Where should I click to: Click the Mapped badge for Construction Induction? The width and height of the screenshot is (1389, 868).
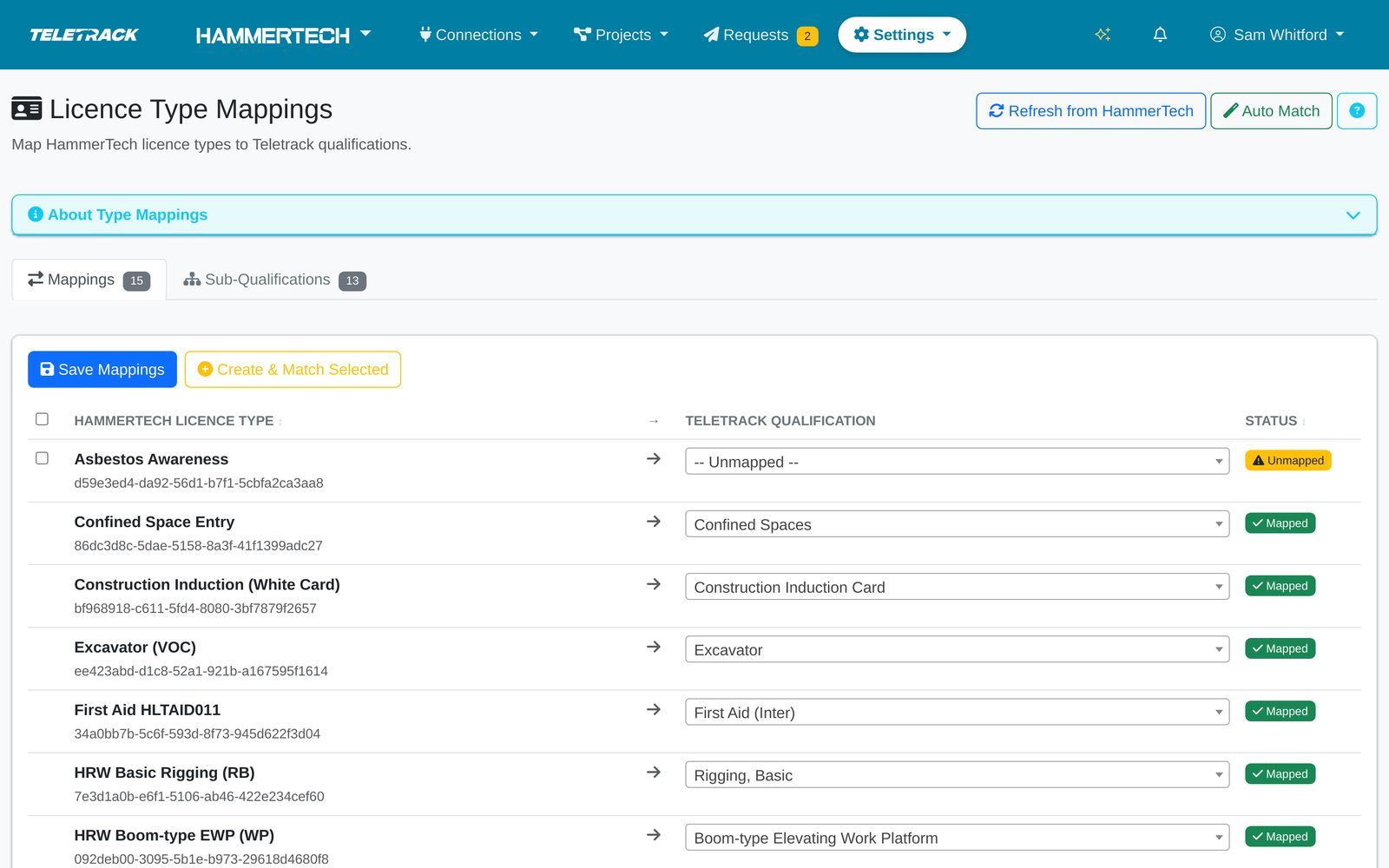[1280, 586]
